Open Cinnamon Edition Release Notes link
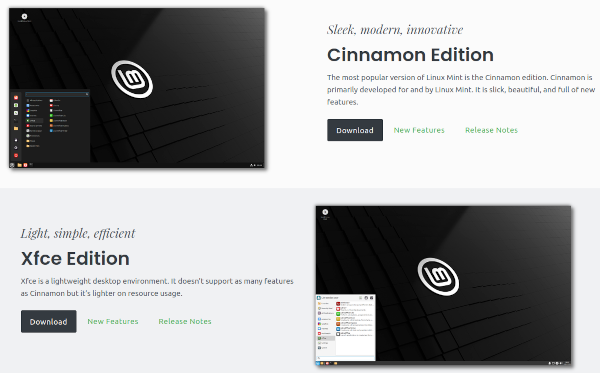This screenshot has width=600, height=373. pyautogui.click(x=491, y=130)
